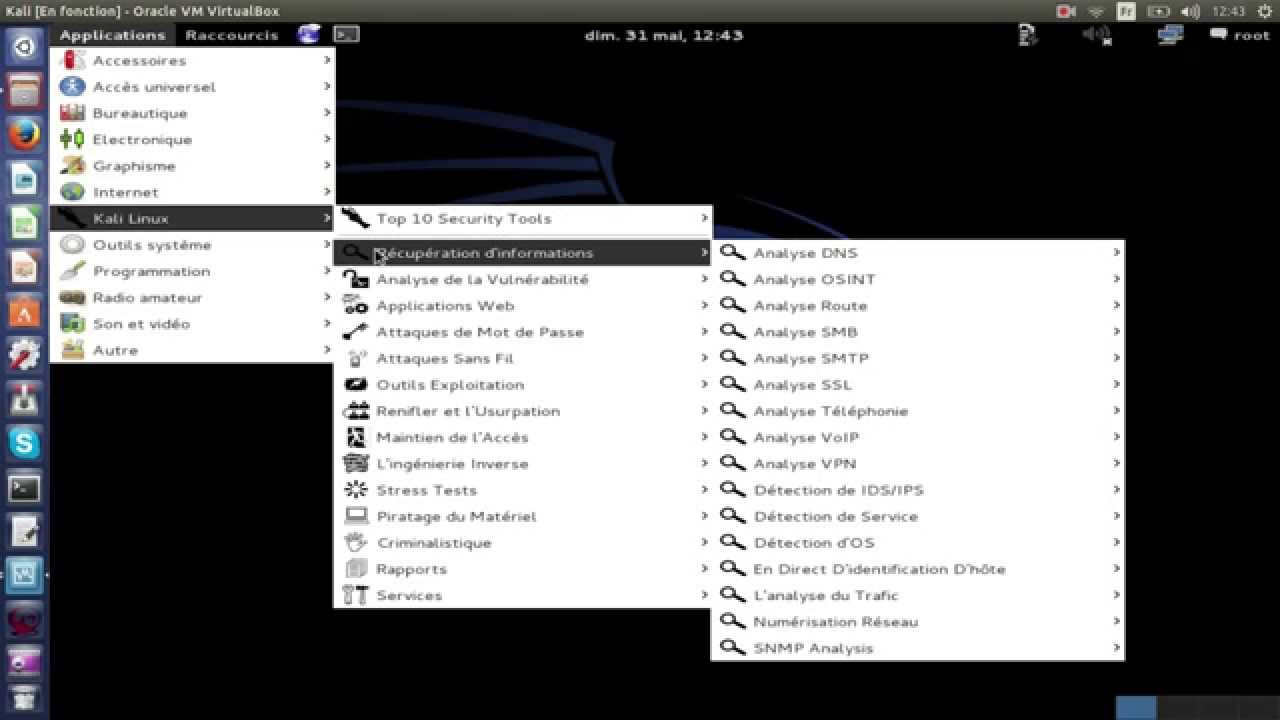Click Applications Web icon

356,306
